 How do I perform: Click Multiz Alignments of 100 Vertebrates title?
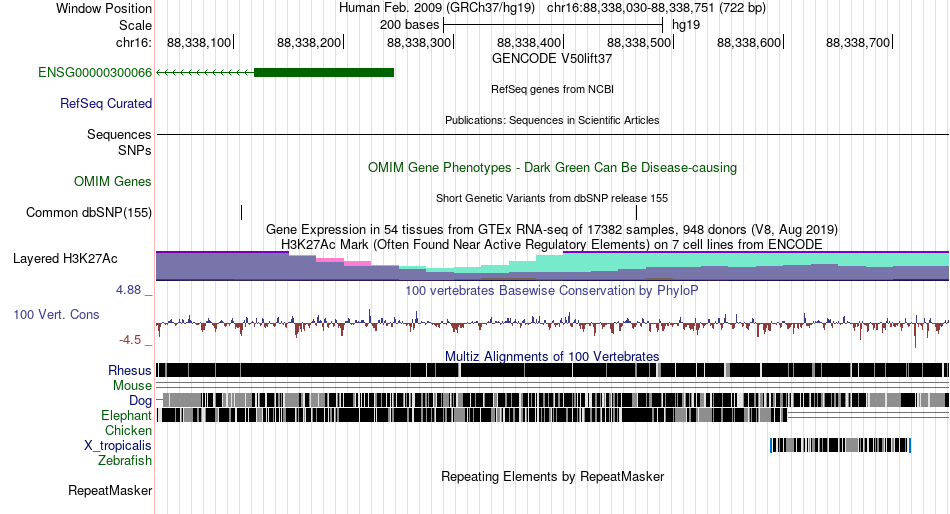[x=552, y=356]
